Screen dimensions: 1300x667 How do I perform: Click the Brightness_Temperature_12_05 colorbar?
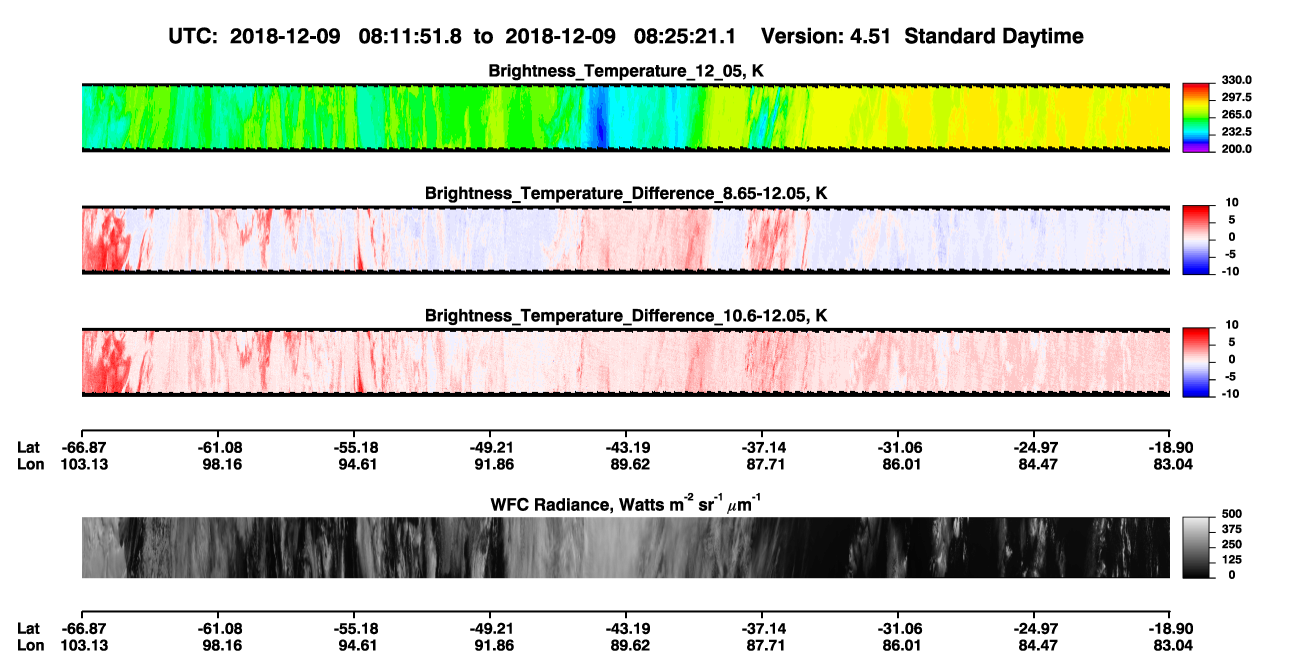(x=1197, y=117)
